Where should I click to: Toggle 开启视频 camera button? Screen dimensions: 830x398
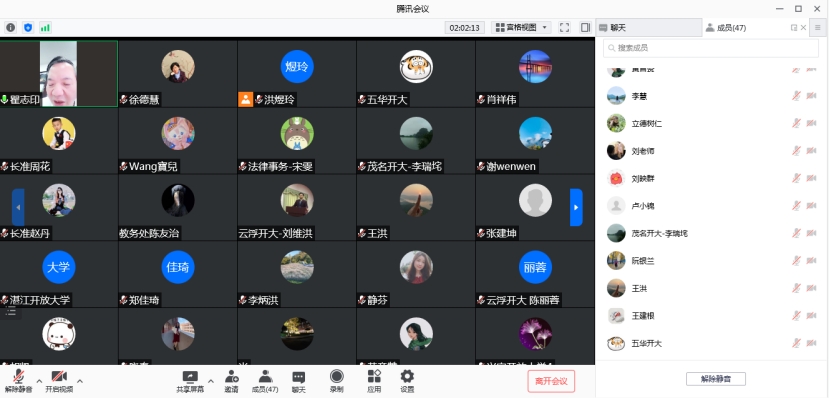click(x=59, y=381)
